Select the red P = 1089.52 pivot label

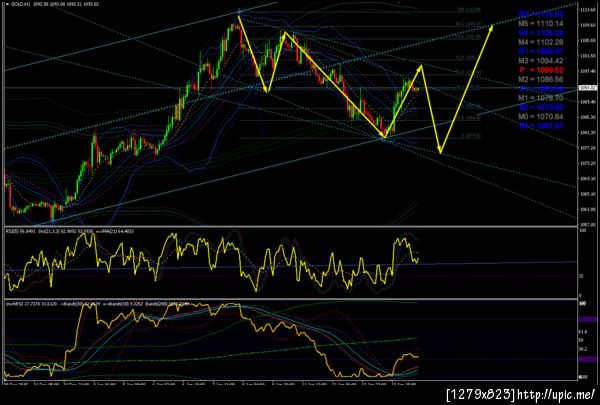(541, 70)
